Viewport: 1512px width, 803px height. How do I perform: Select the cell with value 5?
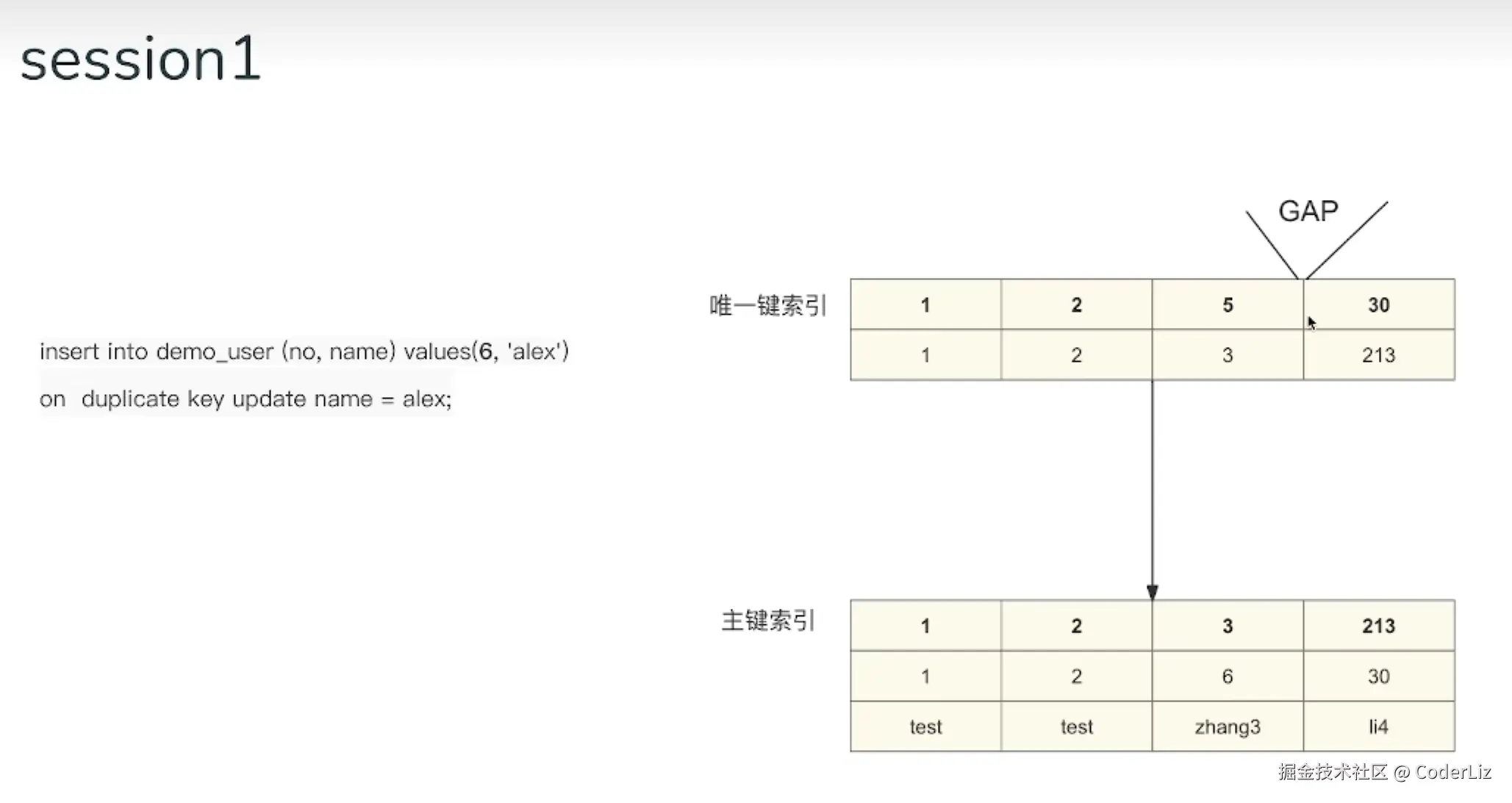(x=1227, y=304)
